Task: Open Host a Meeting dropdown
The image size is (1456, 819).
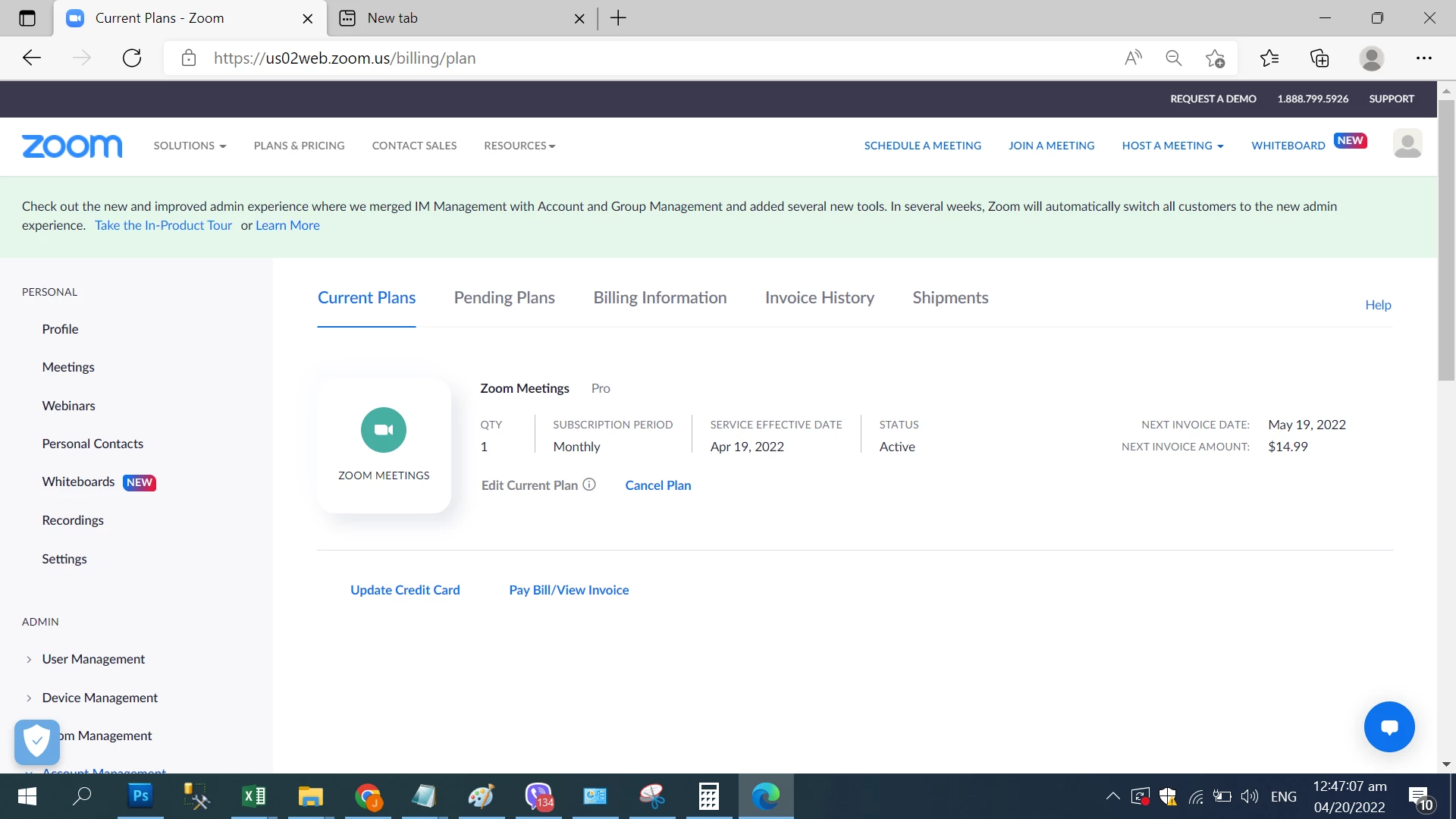Action: point(1172,146)
